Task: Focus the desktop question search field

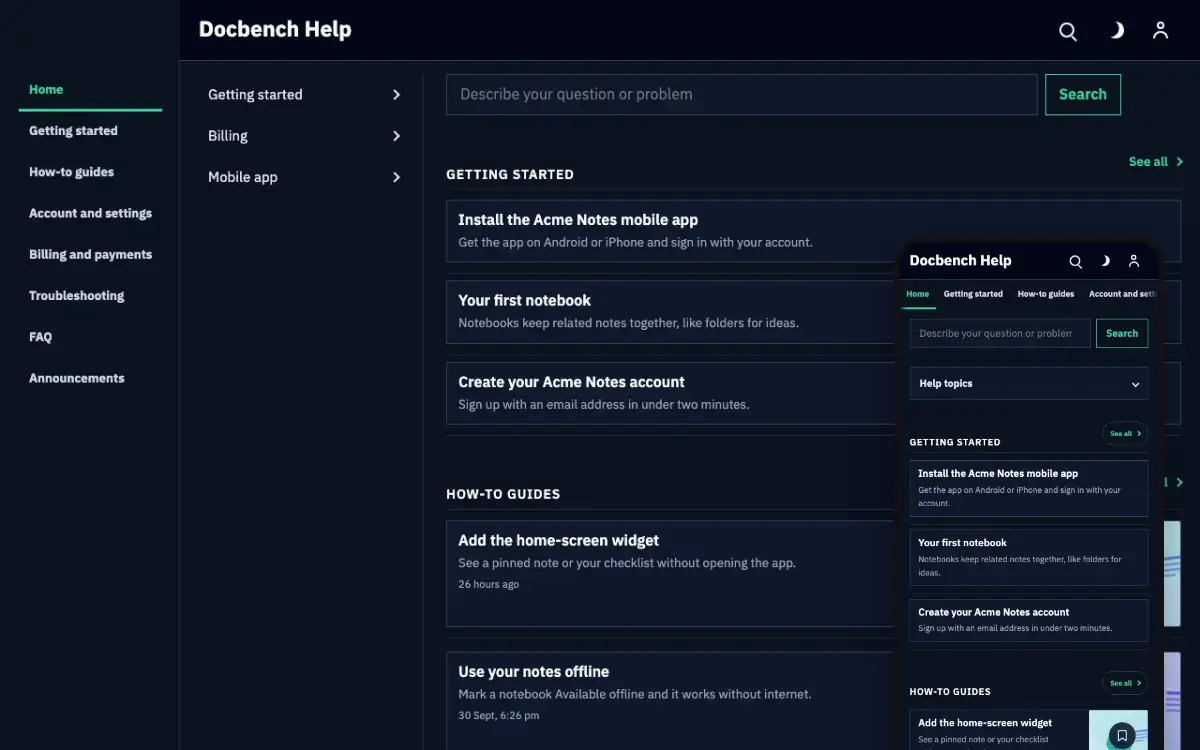Action: click(741, 95)
